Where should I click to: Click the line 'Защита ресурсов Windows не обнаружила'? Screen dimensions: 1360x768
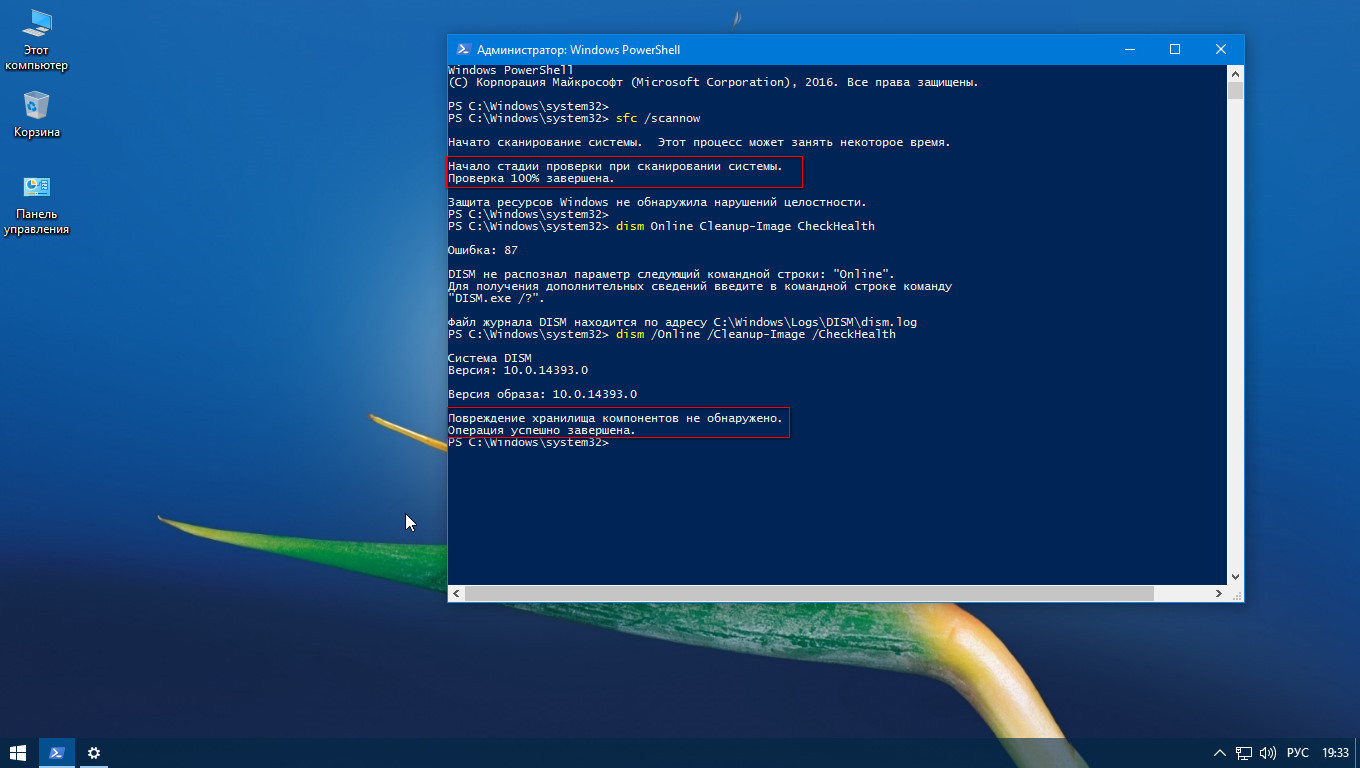pos(657,202)
